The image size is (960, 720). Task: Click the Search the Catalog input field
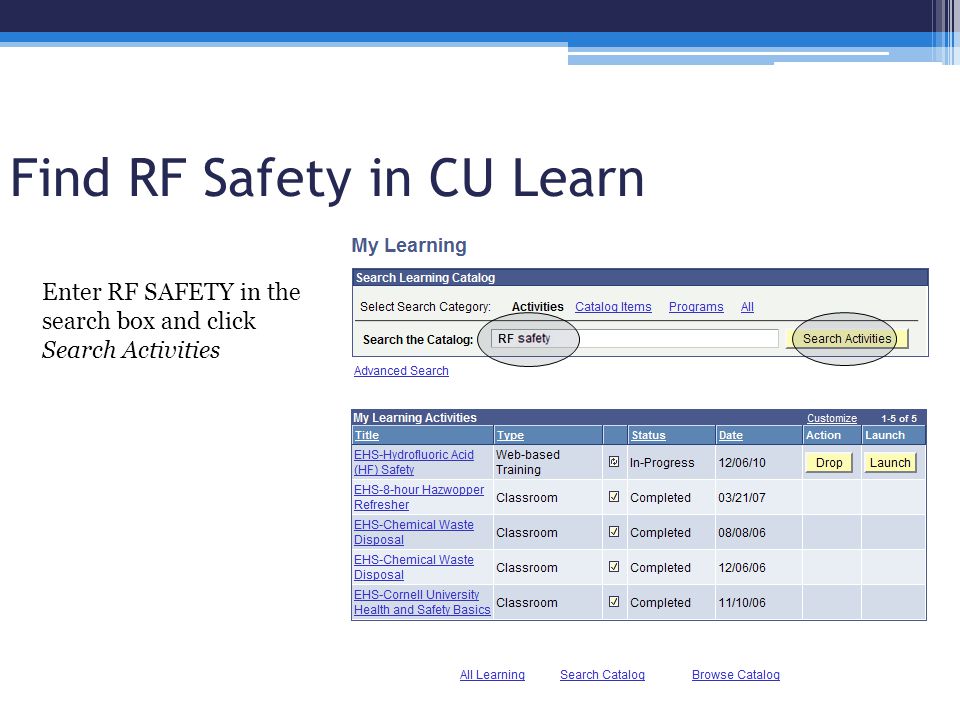(635, 339)
